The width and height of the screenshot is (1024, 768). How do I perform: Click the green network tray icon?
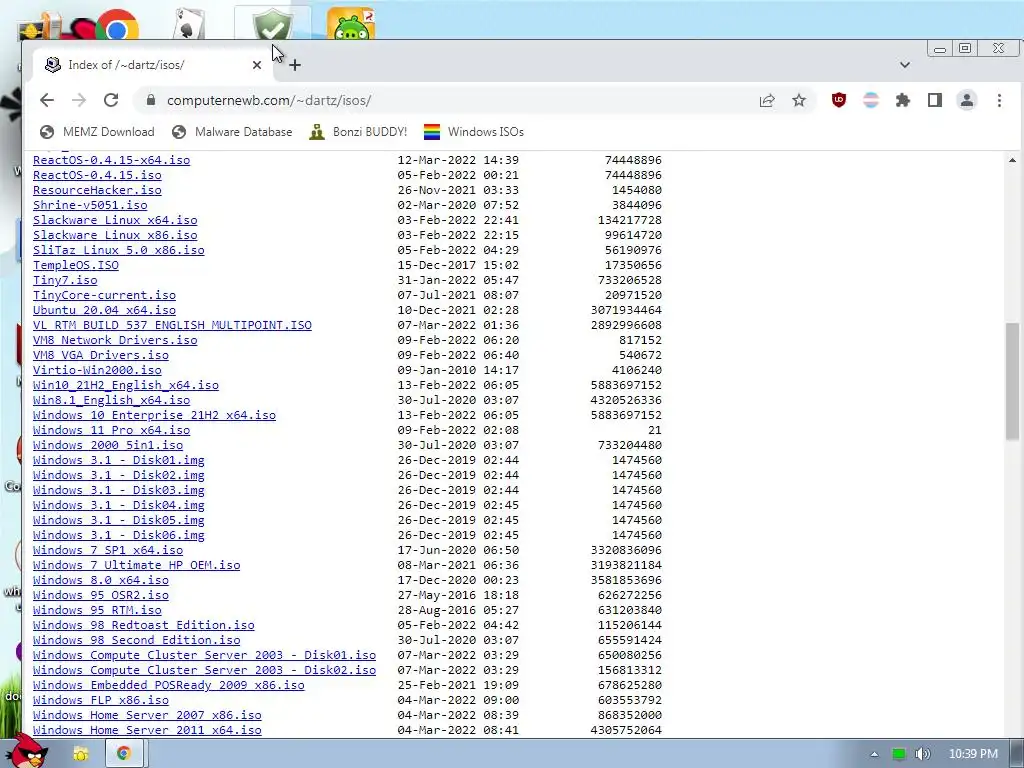point(899,754)
